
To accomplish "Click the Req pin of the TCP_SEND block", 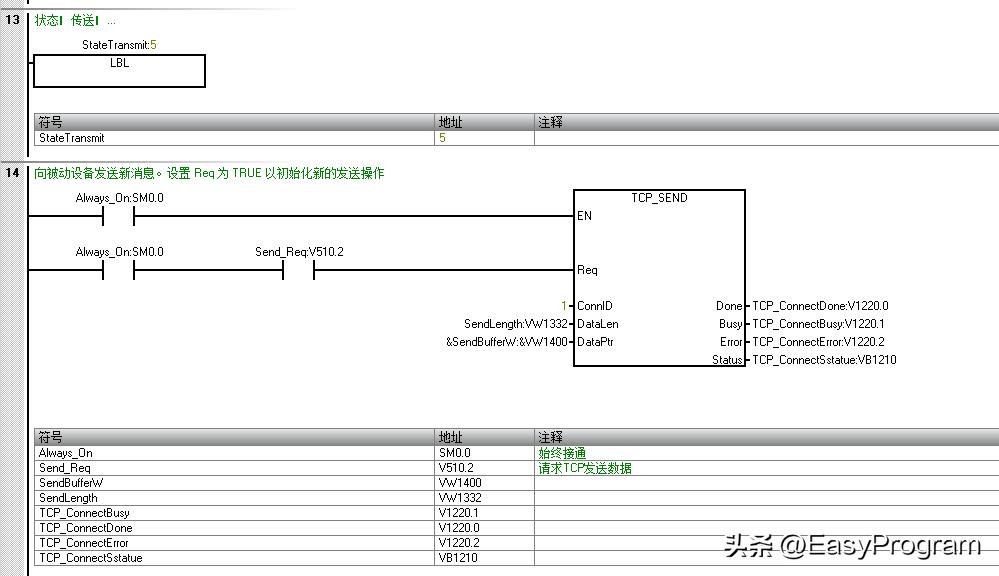I will 587,270.
